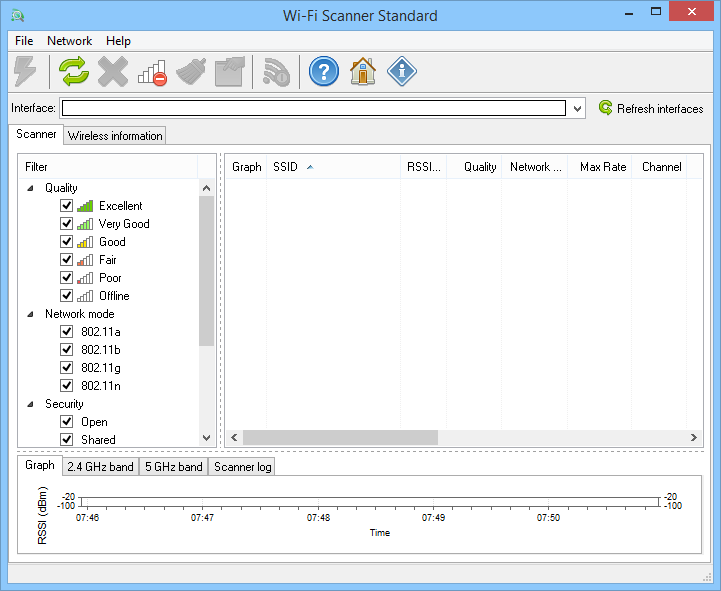Image resolution: width=721 pixels, height=591 pixels.
Task: Open the Interface dropdown arrow
Action: (578, 109)
